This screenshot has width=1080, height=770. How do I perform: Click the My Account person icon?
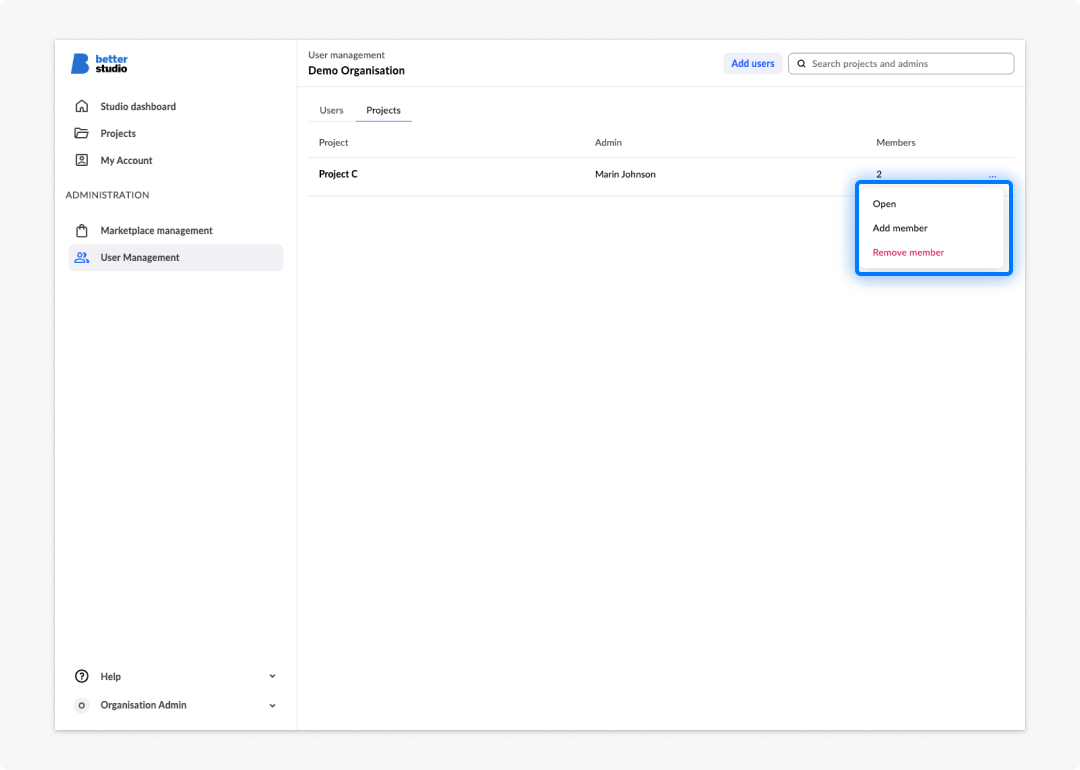tap(82, 160)
